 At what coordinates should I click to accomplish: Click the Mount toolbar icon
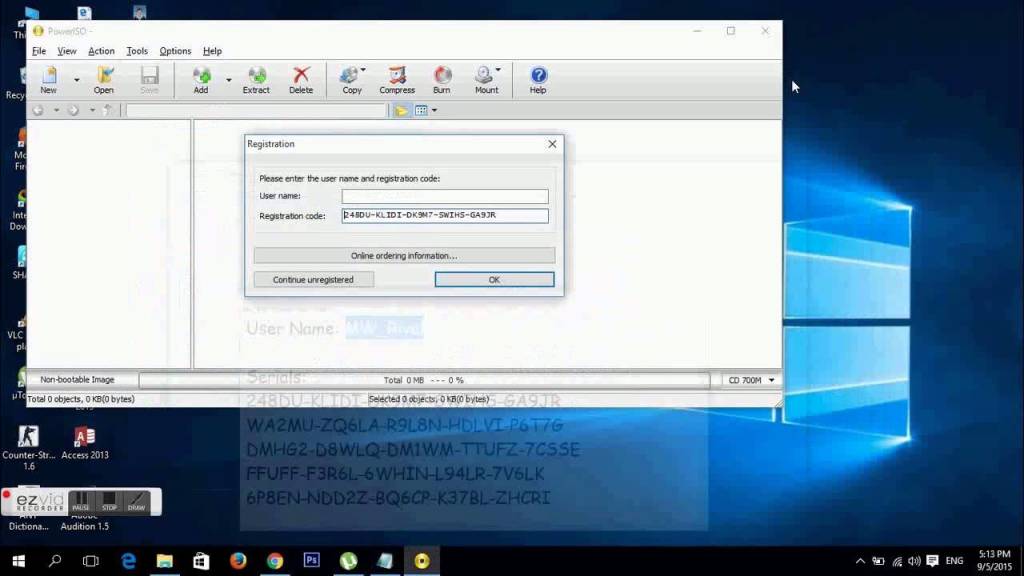(x=486, y=80)
